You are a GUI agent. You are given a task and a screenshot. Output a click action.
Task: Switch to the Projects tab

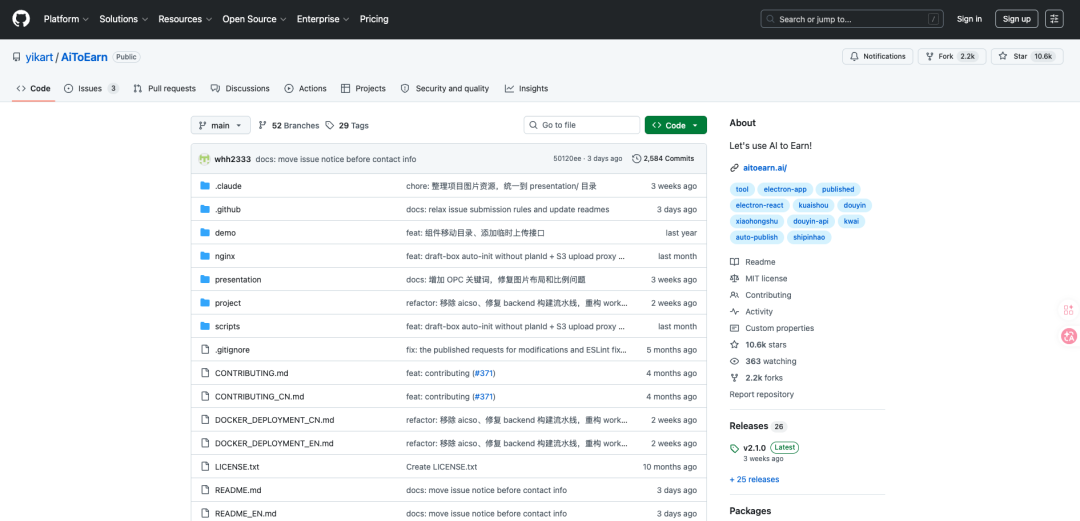coord(363,88)
